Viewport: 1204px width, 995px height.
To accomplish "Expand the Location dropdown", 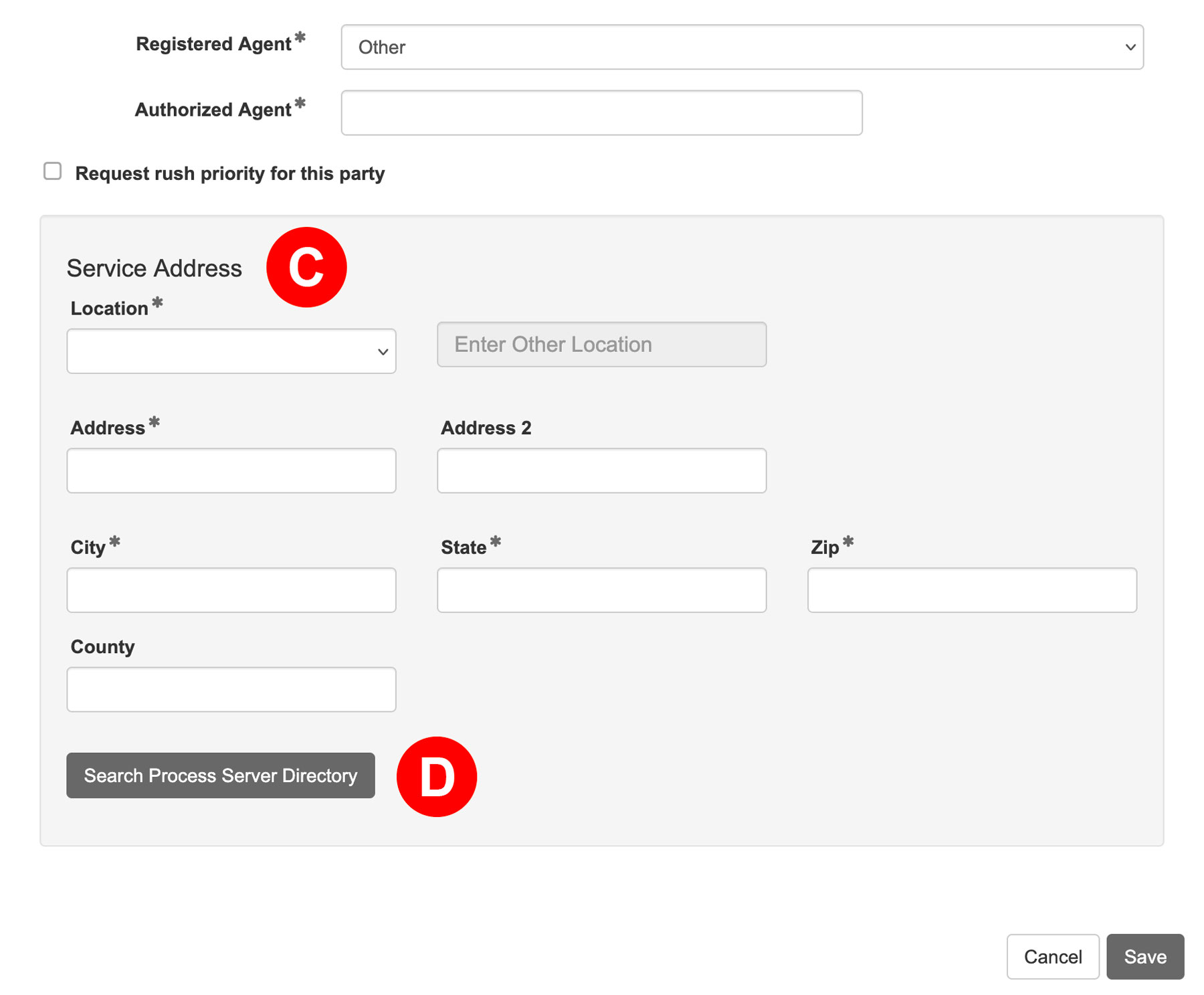I will 231,351.
